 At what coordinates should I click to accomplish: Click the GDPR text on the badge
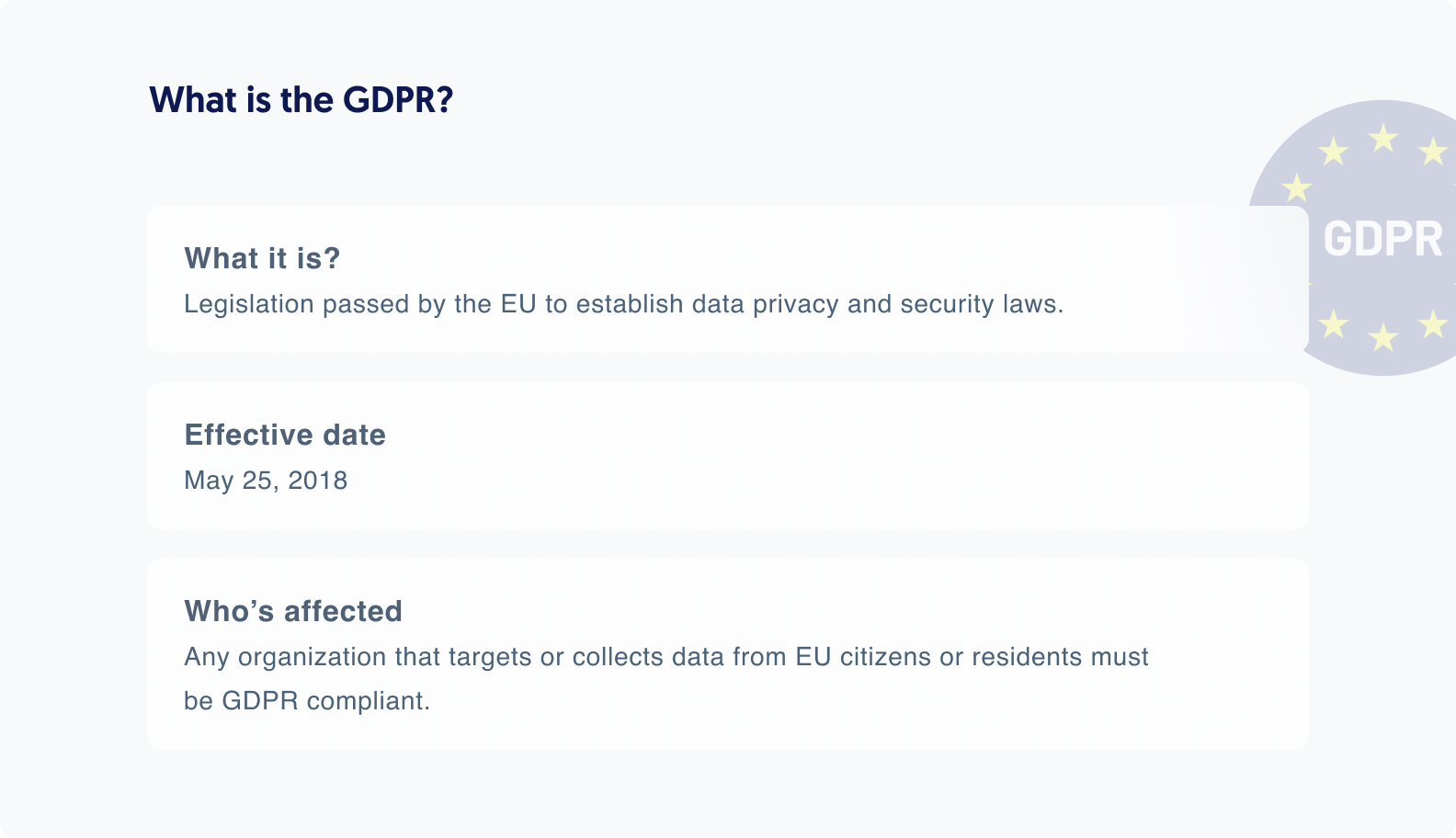point(1382,239)
